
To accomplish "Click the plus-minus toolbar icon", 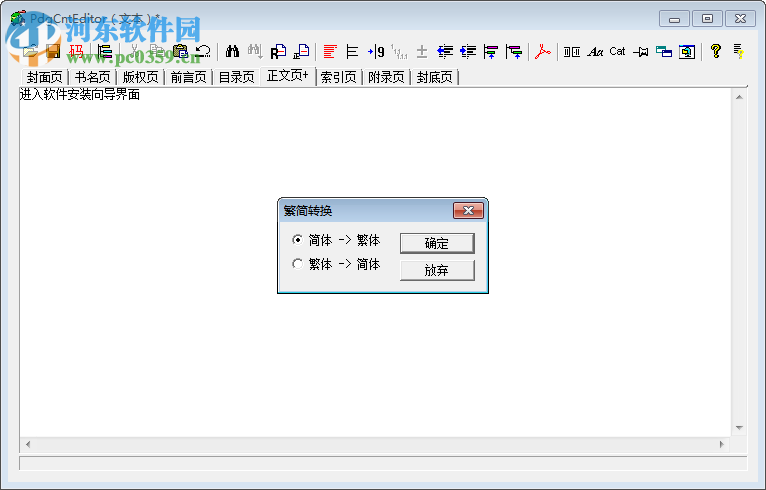I will [x=422, y=51].
